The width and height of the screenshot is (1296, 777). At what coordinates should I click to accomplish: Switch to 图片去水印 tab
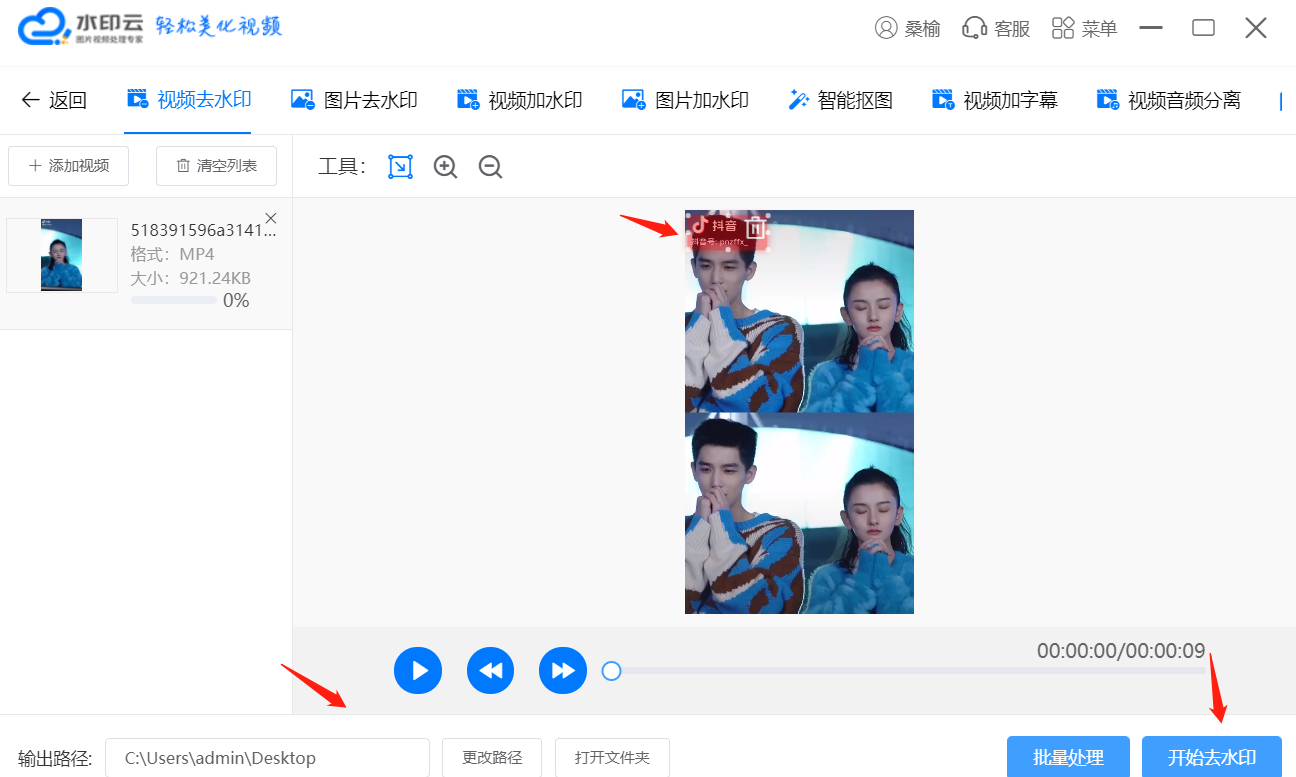click(x=354, y=100)
